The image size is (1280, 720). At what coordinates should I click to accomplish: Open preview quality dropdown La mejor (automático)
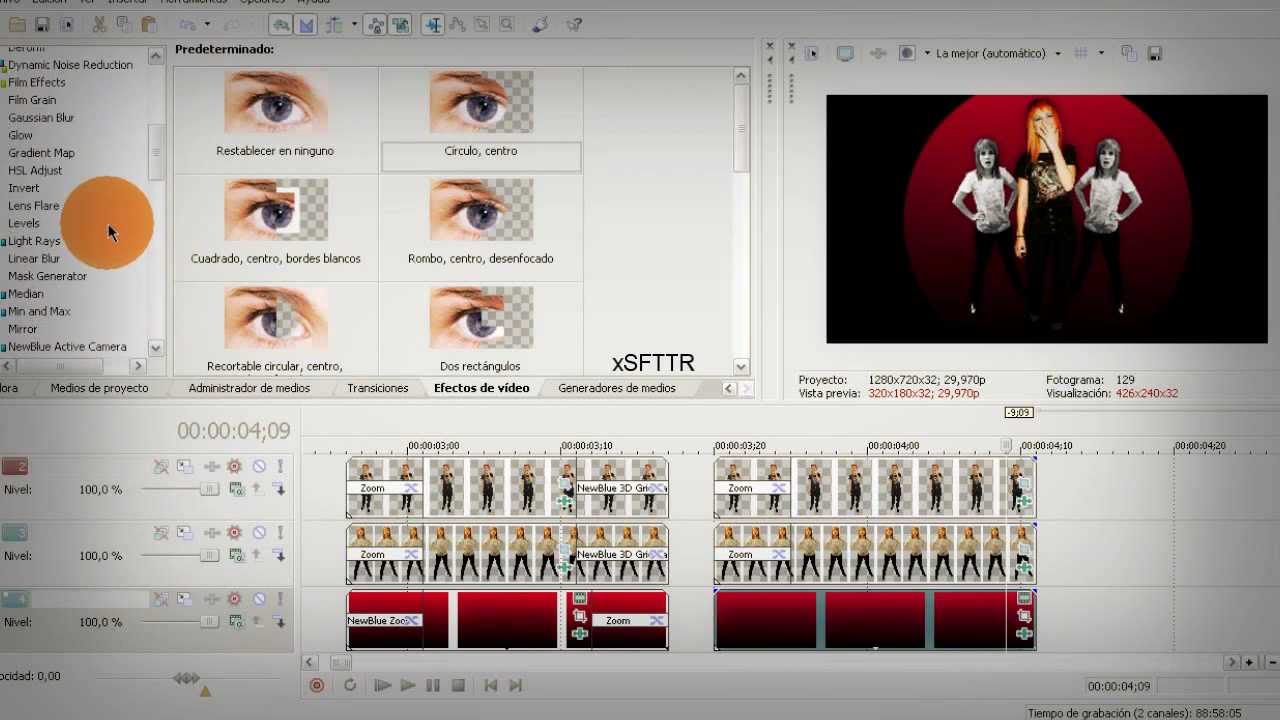(x=997, y=53)
